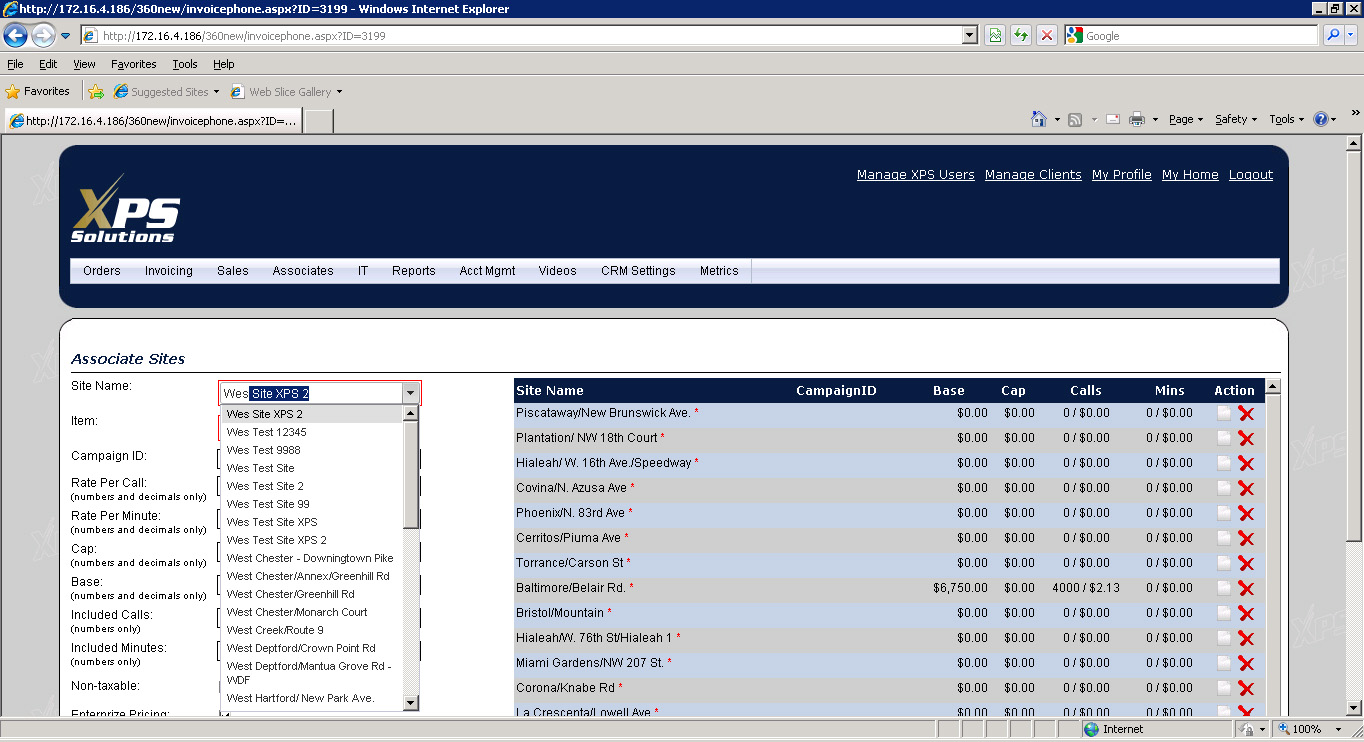1364x742 pixels.
Task: Click the IE refresh page icon
Action: point(1021,35)
